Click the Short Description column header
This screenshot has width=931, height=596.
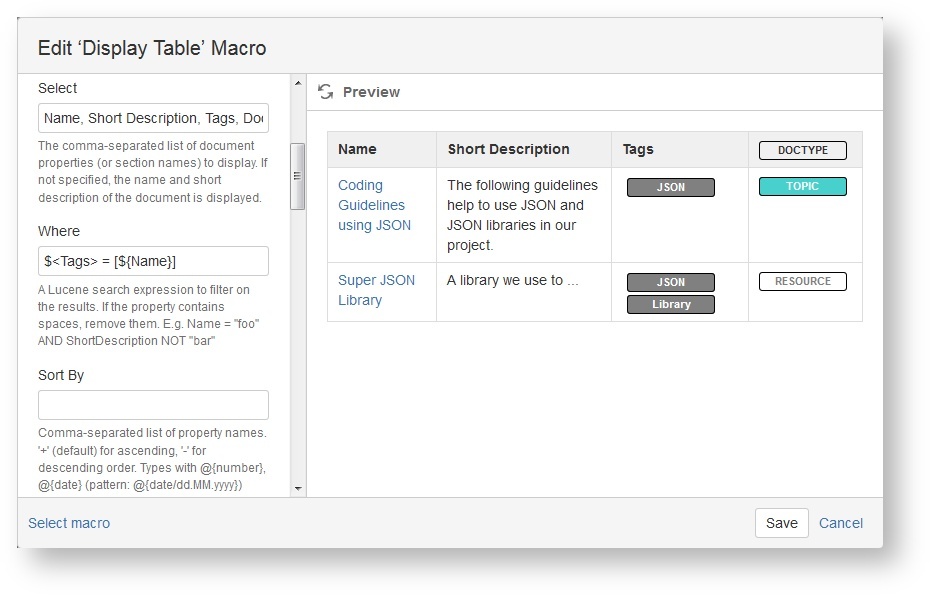(x=508, y=149)
